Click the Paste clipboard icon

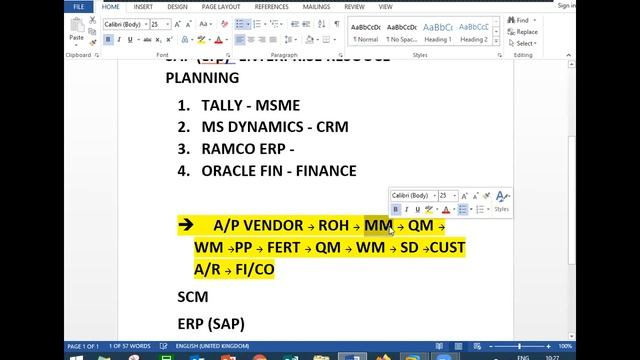[x=76, y=25]
